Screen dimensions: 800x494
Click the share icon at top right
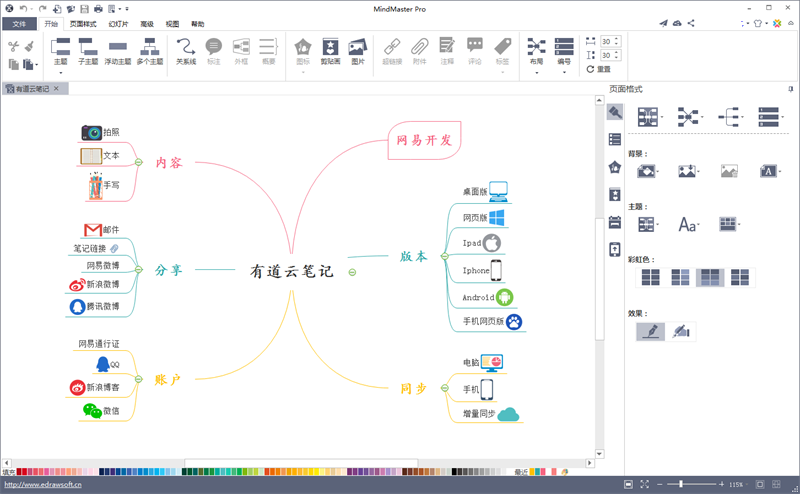click(x=691, y=23)
